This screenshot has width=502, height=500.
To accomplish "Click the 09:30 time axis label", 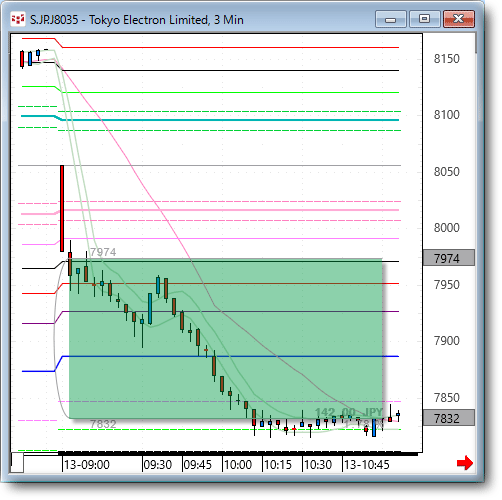I will (x=158, y=465).
